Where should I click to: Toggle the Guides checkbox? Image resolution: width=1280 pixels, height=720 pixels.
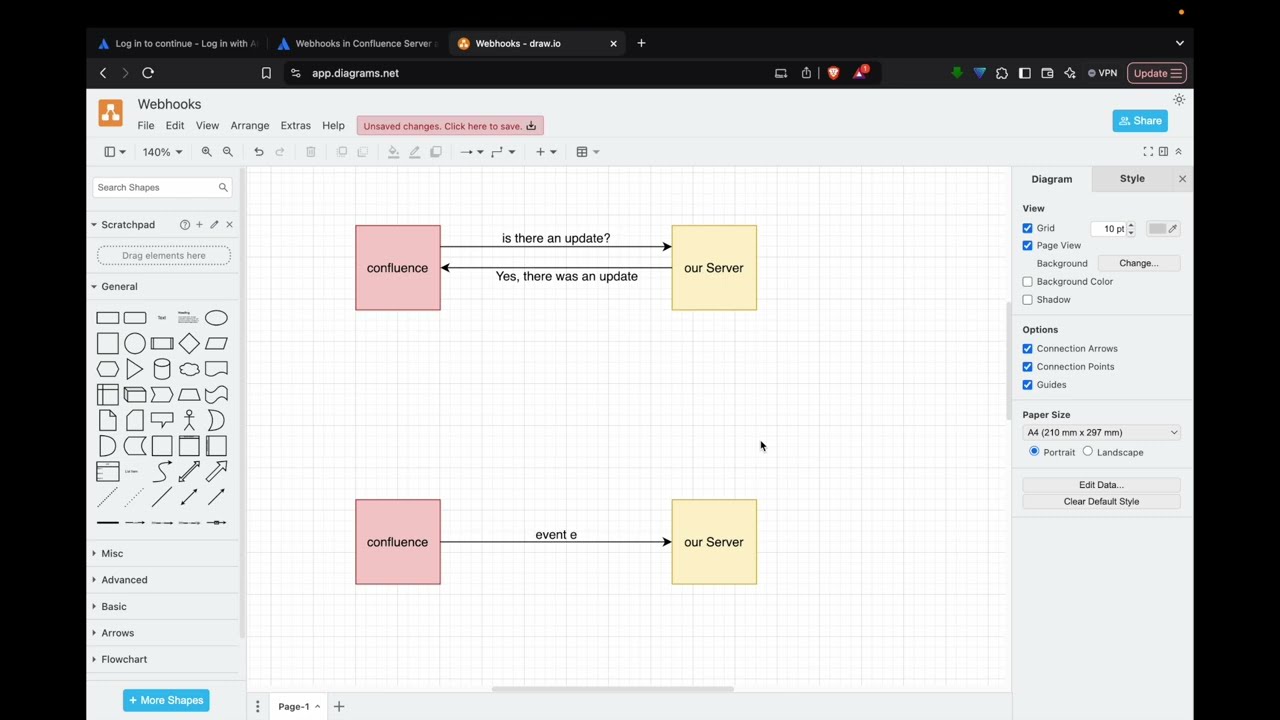tap(1027, 385)
